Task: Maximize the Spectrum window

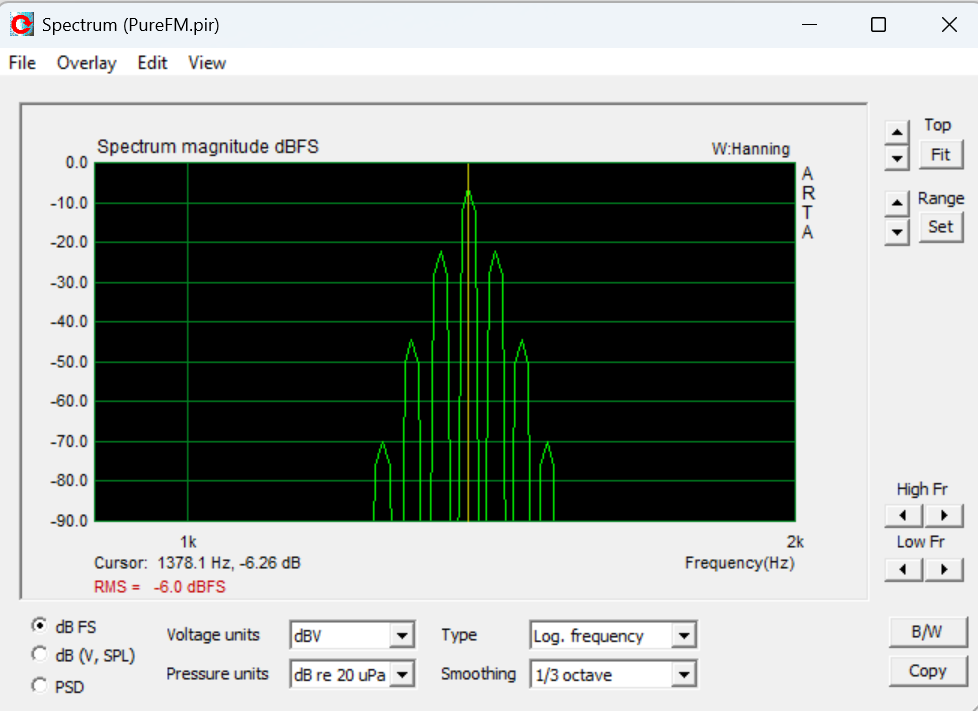Action: tap(878, 24)
